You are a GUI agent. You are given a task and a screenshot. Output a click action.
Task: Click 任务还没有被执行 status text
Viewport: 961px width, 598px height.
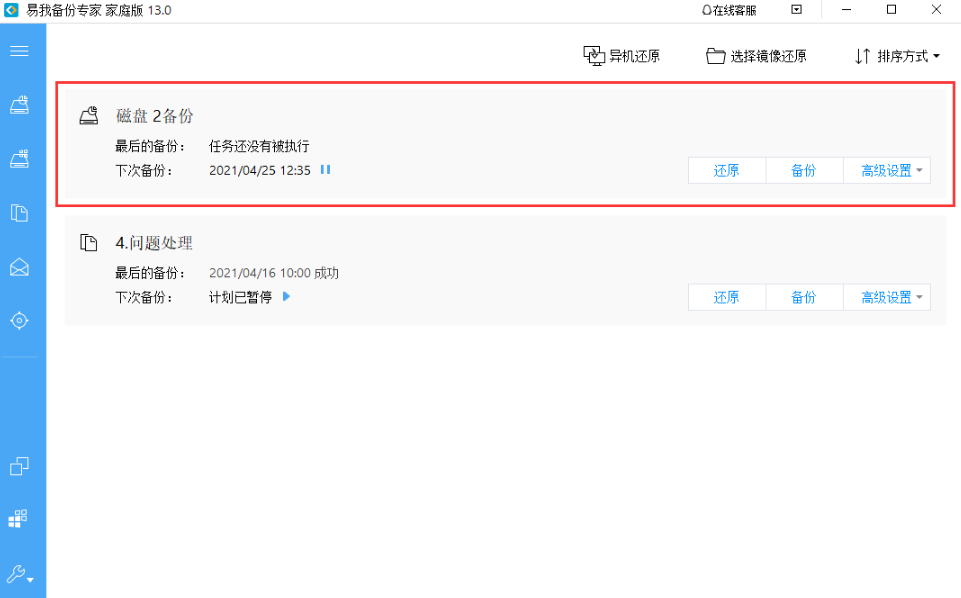pos(259,146)
